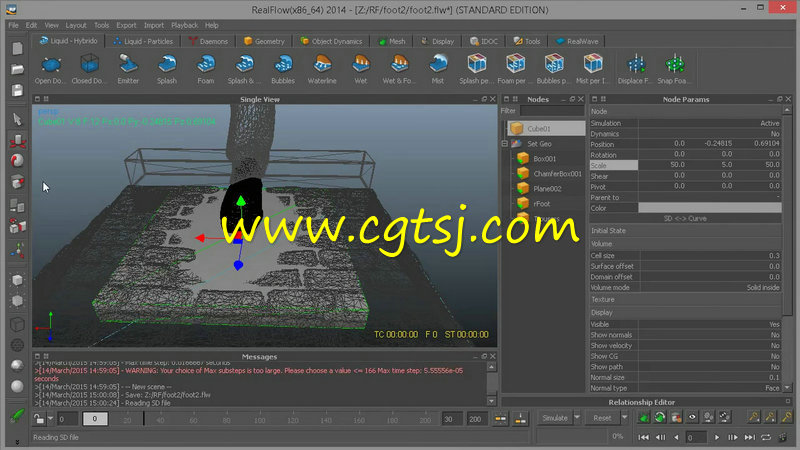The width and height of the screenshot is (800, 450).
Task: Open the Simulate dropdown arrow
Action: tap(577, 418)
